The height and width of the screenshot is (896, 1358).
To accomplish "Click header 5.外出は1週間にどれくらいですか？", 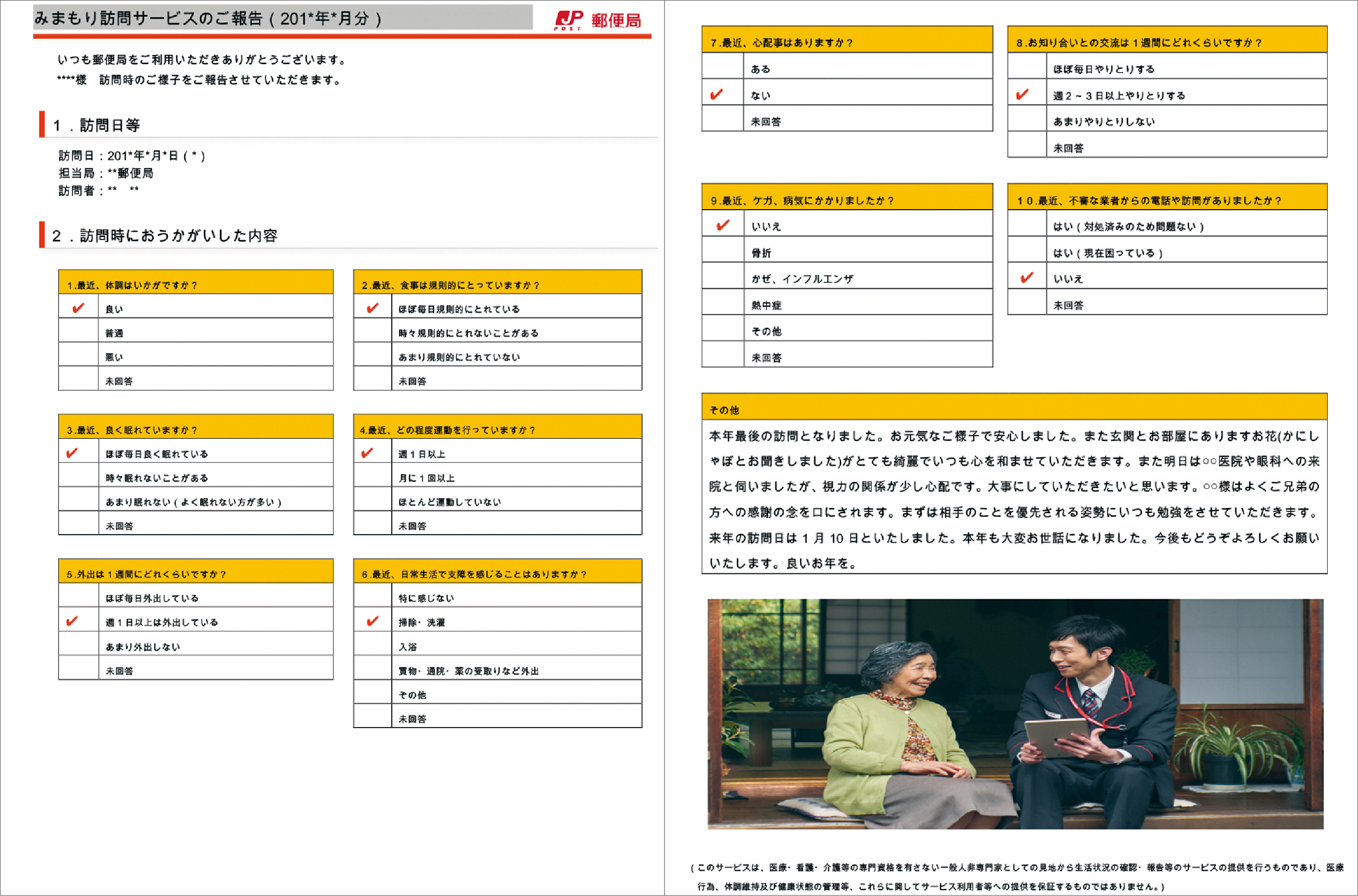I will point(195,571).
